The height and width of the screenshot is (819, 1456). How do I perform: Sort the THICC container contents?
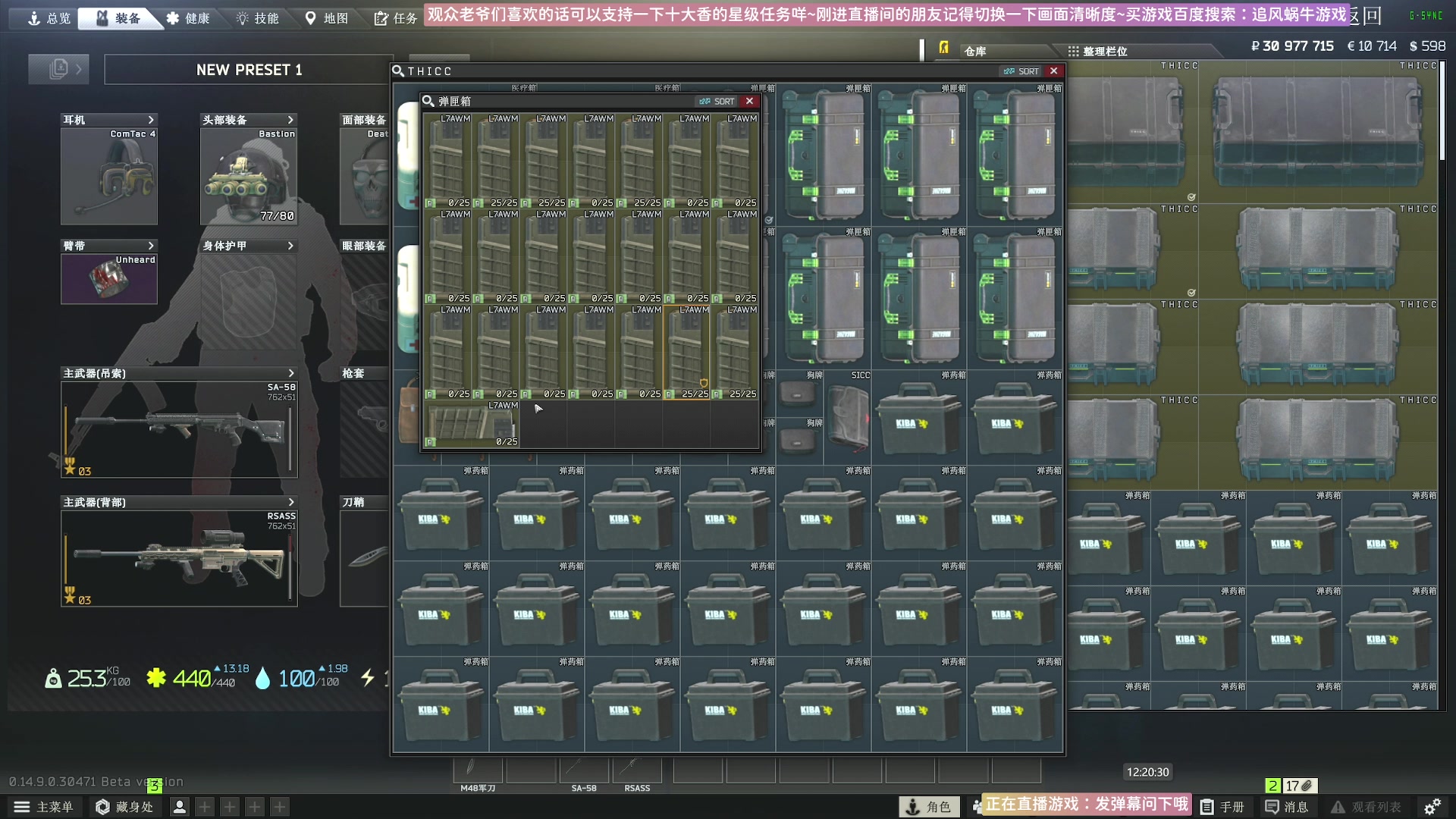coord(1021,71)
